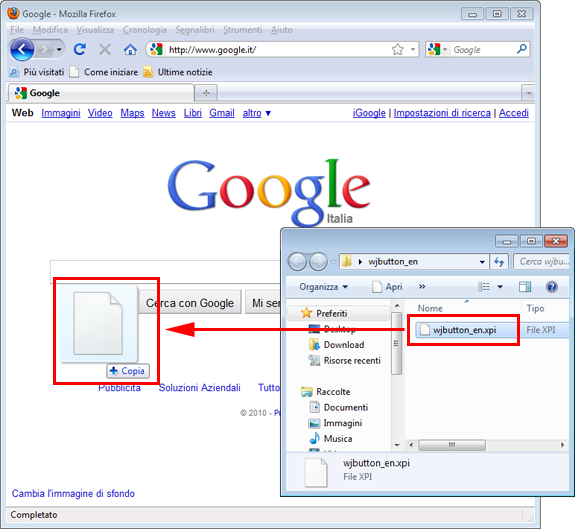Open Maps link on Google

coord(132,113)
